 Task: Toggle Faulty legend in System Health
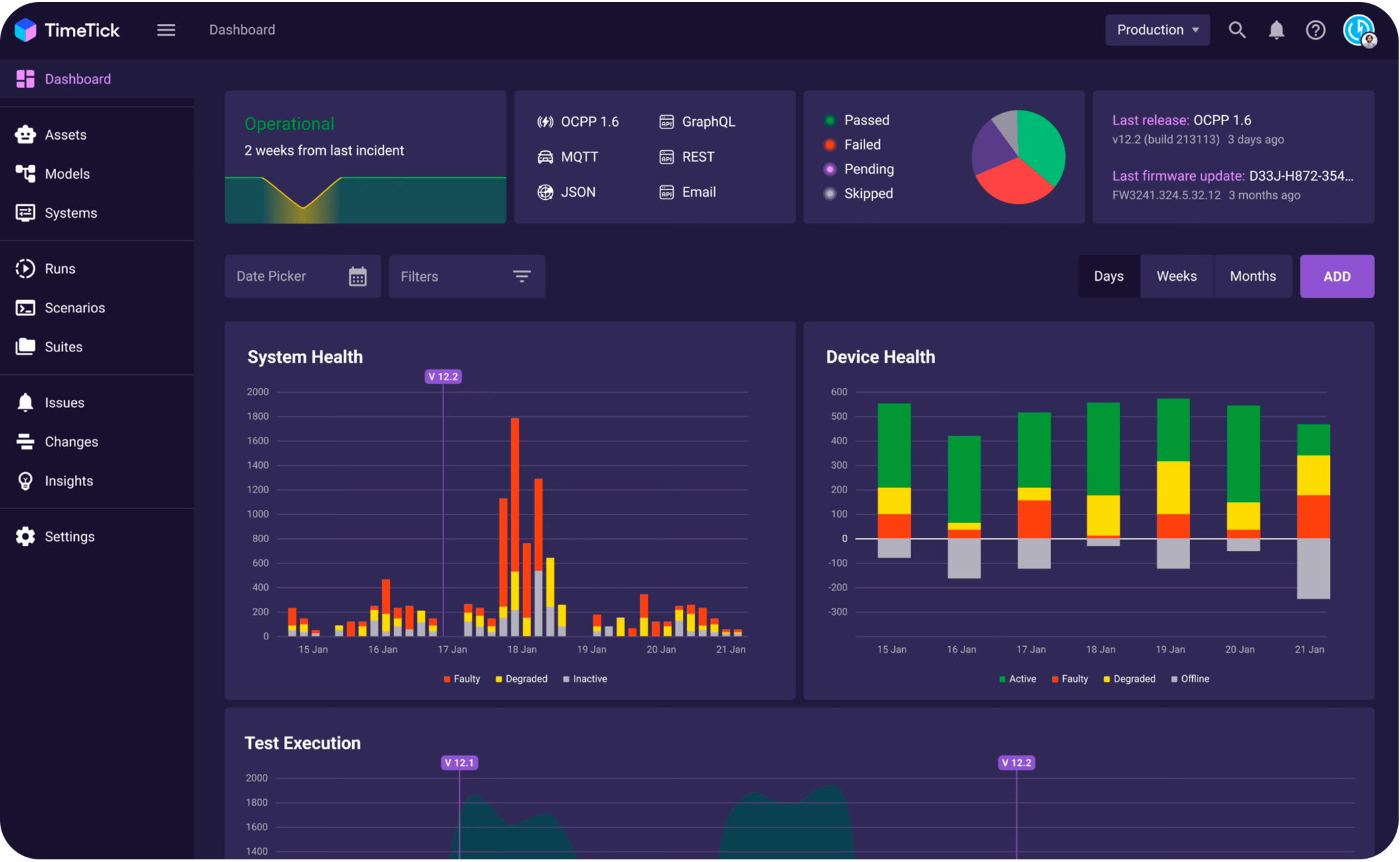[x=462, y=679]
